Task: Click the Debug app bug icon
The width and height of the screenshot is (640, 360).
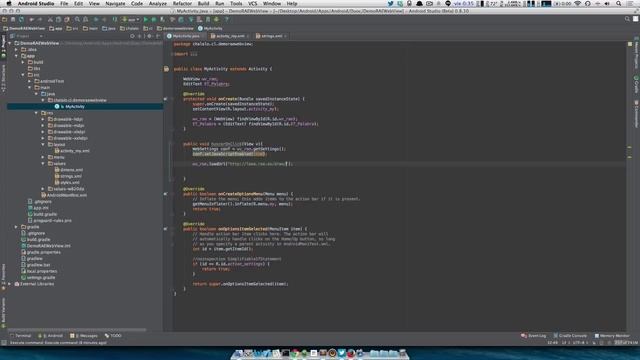Action: point(154,20)
